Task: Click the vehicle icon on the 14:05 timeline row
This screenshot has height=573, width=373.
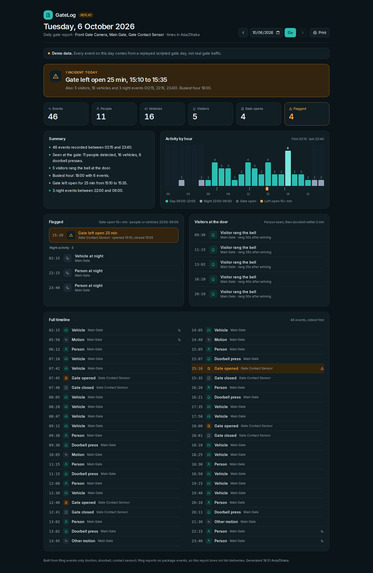Action: tap(209, 330)
